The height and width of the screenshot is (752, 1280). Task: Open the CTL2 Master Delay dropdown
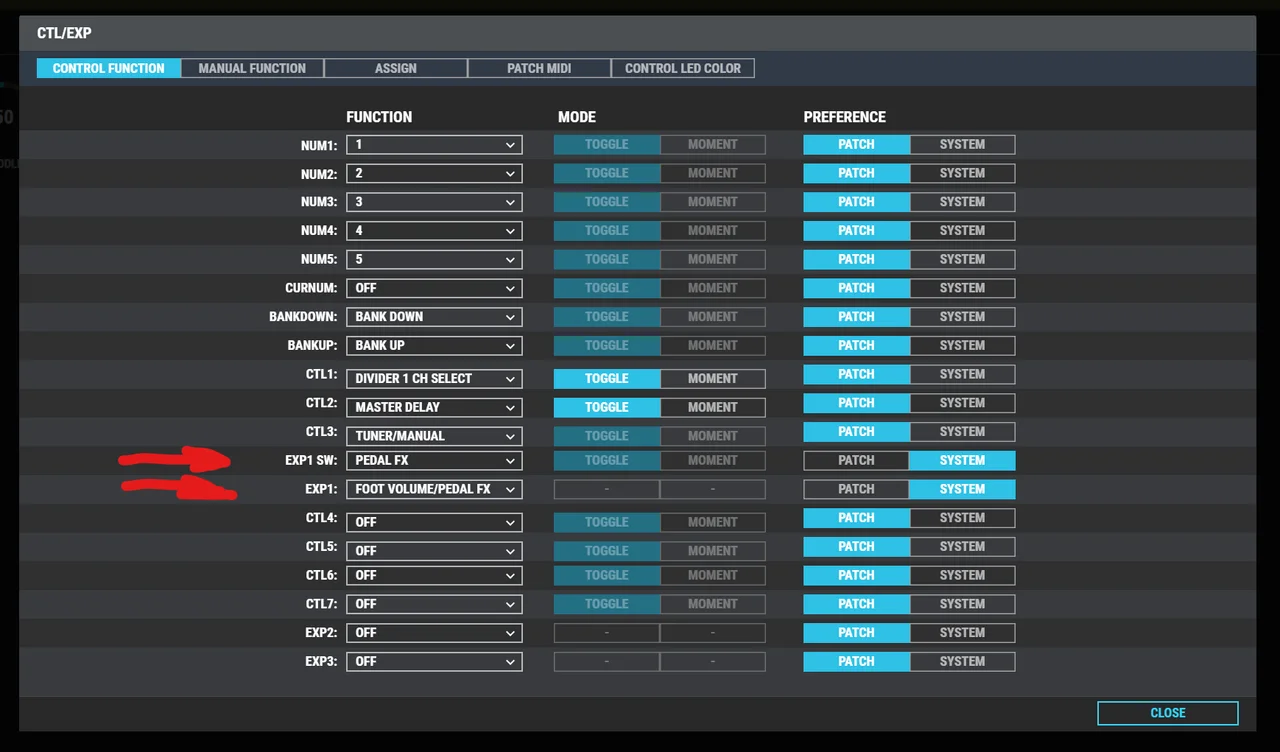pos(434,407)
